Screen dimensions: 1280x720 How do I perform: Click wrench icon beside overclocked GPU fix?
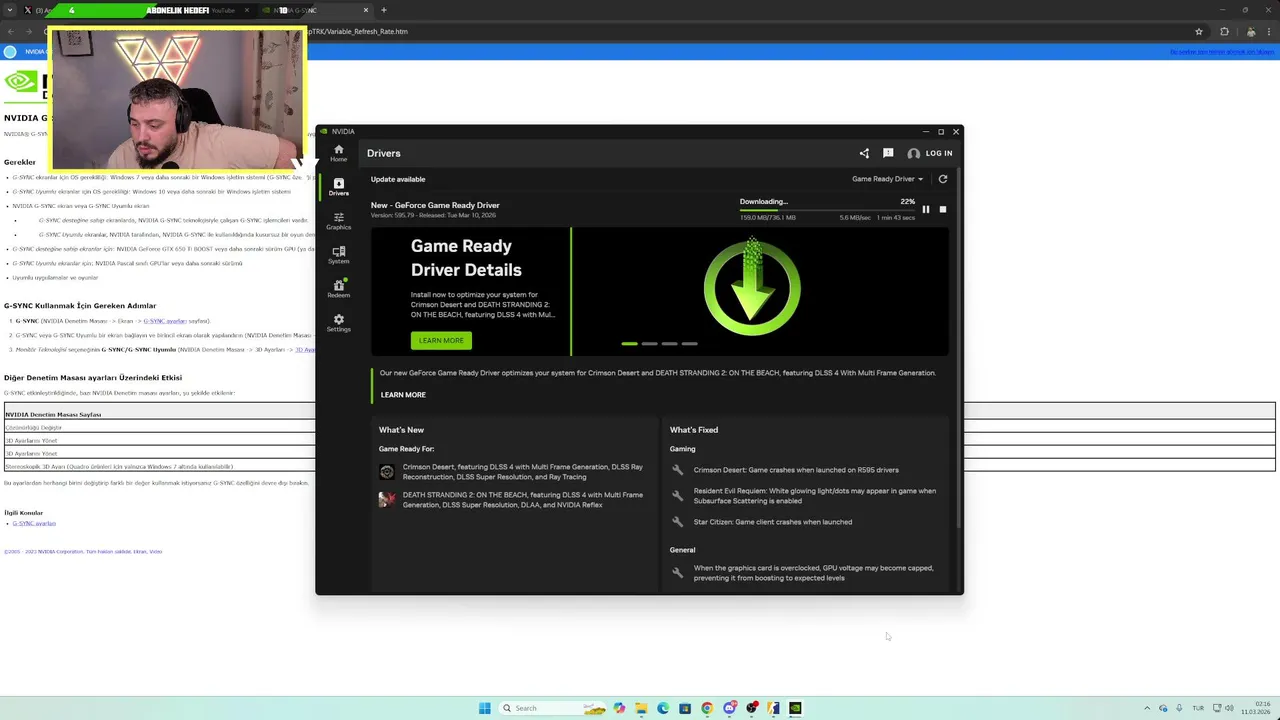677,573
